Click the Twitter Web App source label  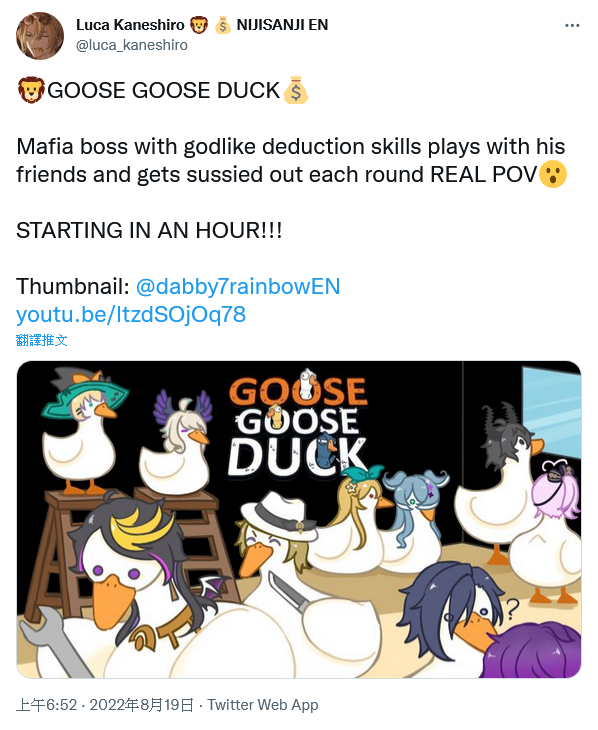(x=263, y=705)
